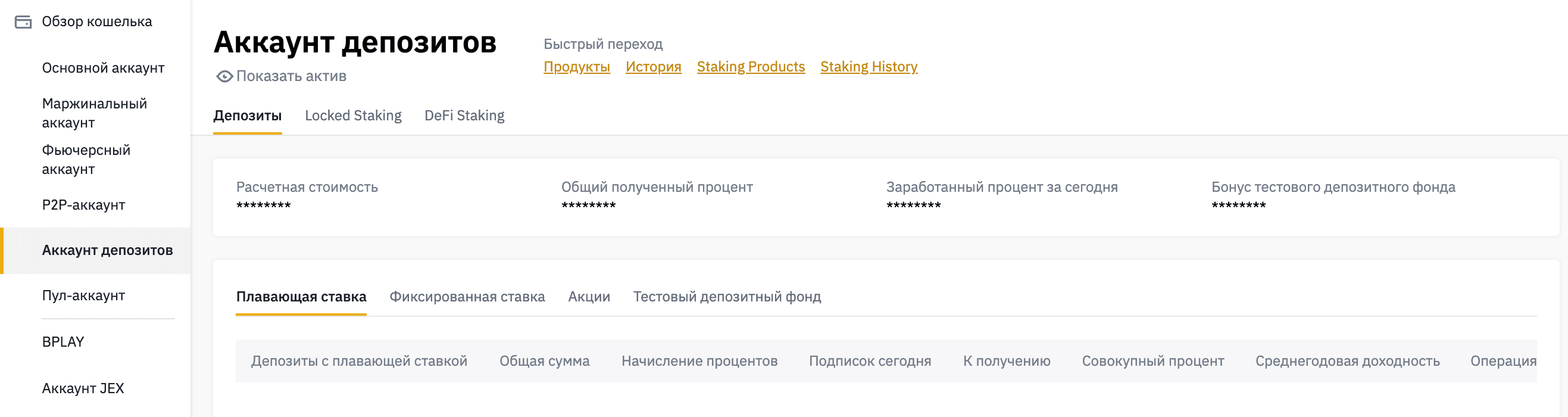This screenshot has height=417, width=1568.
Task: Click Быстрый переход label
Action: point(602,44)
